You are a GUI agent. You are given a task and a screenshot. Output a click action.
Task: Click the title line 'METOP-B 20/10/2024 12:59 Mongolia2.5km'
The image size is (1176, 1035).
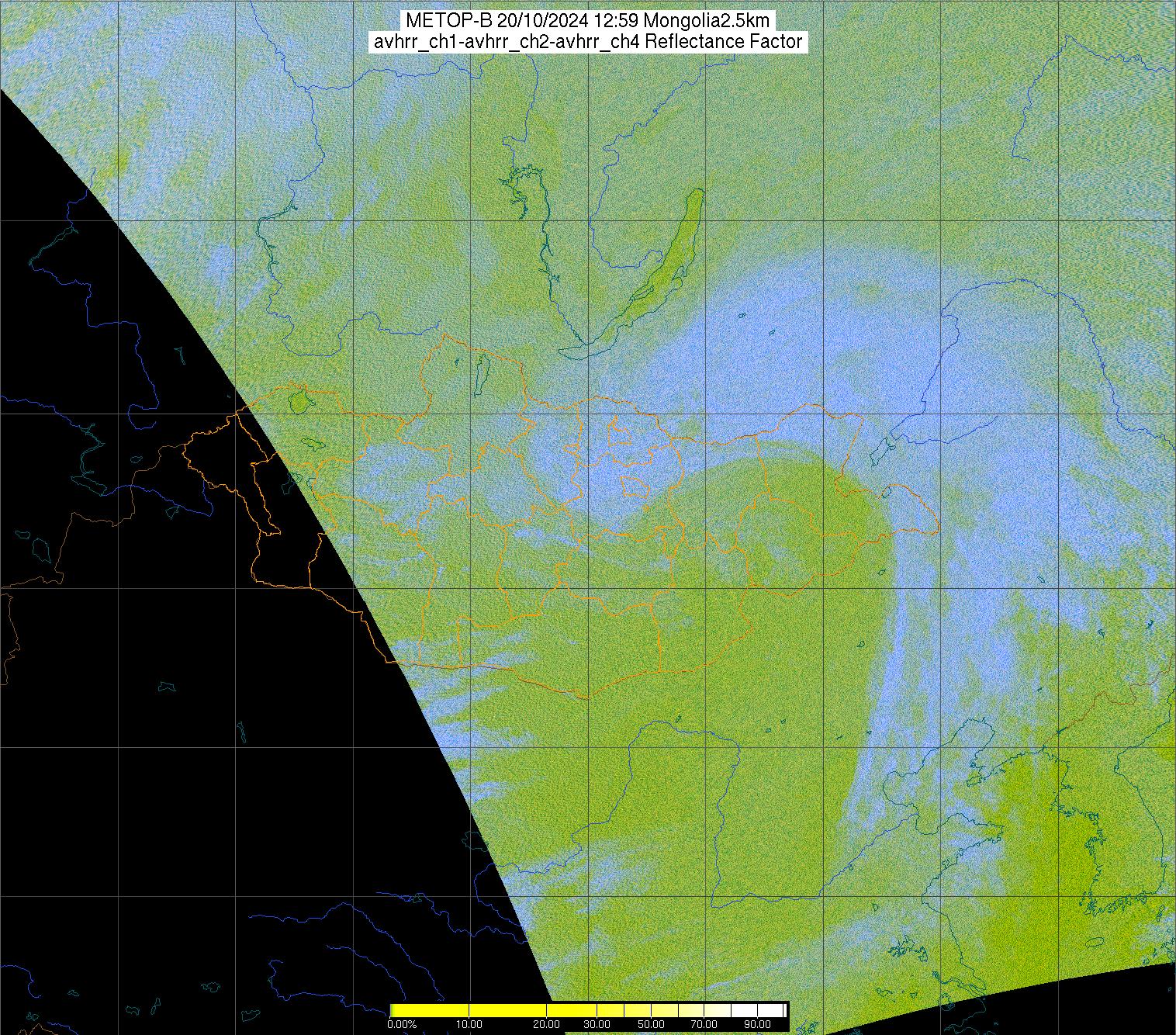[x=588, y=21]
